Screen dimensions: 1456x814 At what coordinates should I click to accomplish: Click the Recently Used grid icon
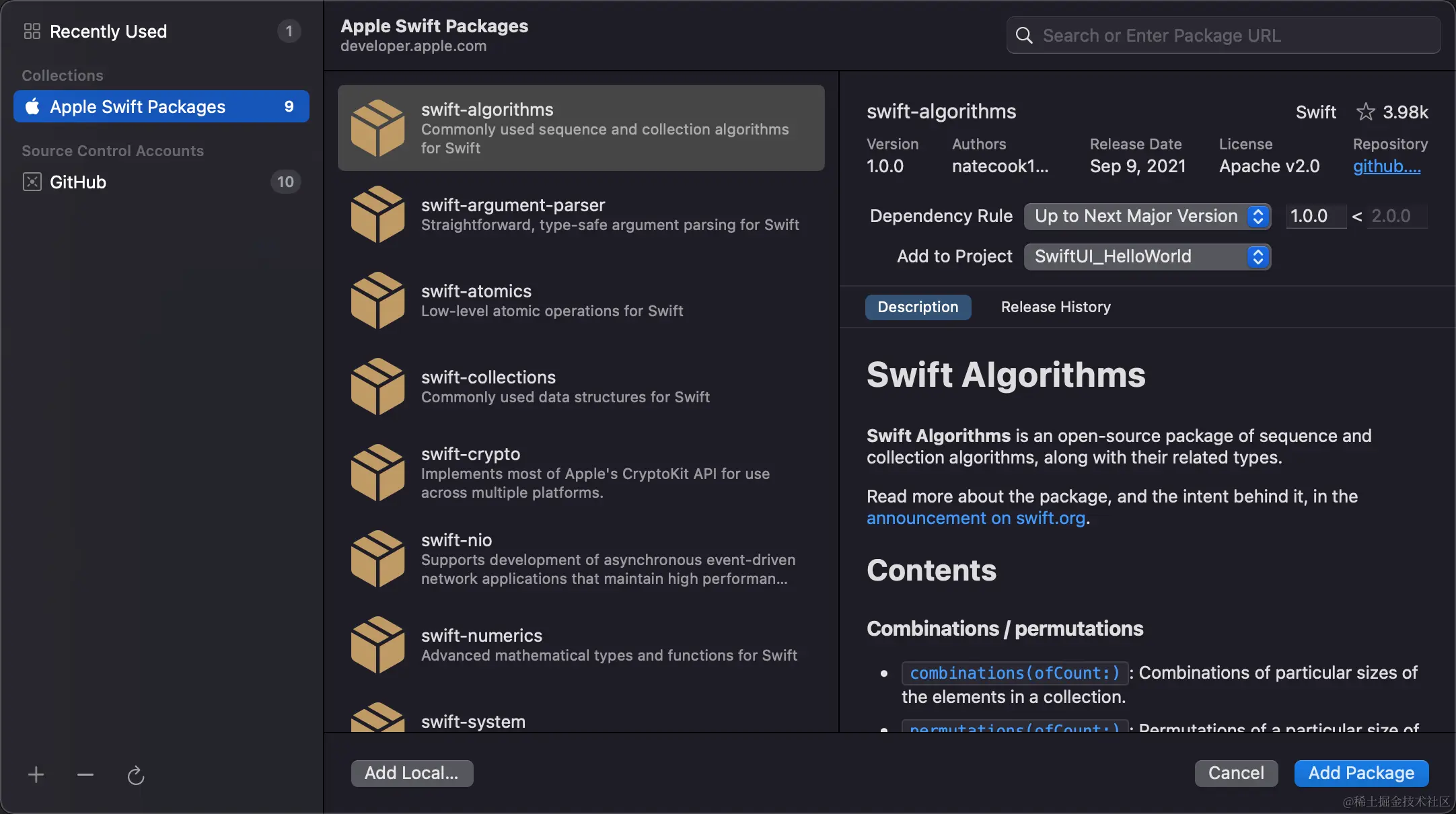click(x=32, y=30)
